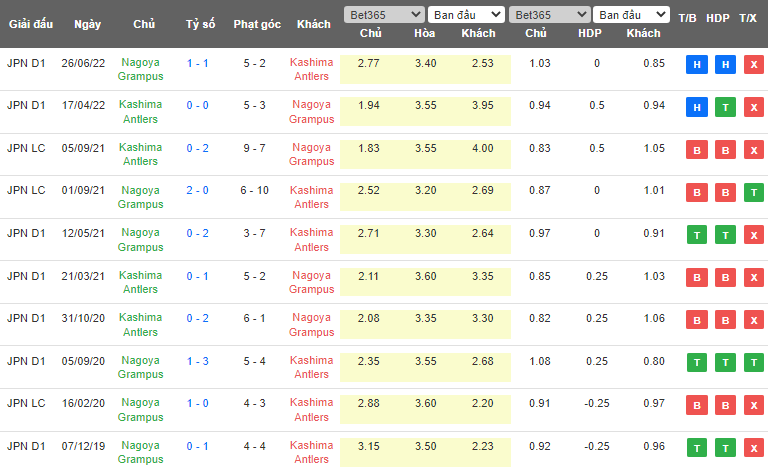The width and height of the screenshot is (768, 469).
Task: Click the Tỷ số column header
Action: click(198, 24)
